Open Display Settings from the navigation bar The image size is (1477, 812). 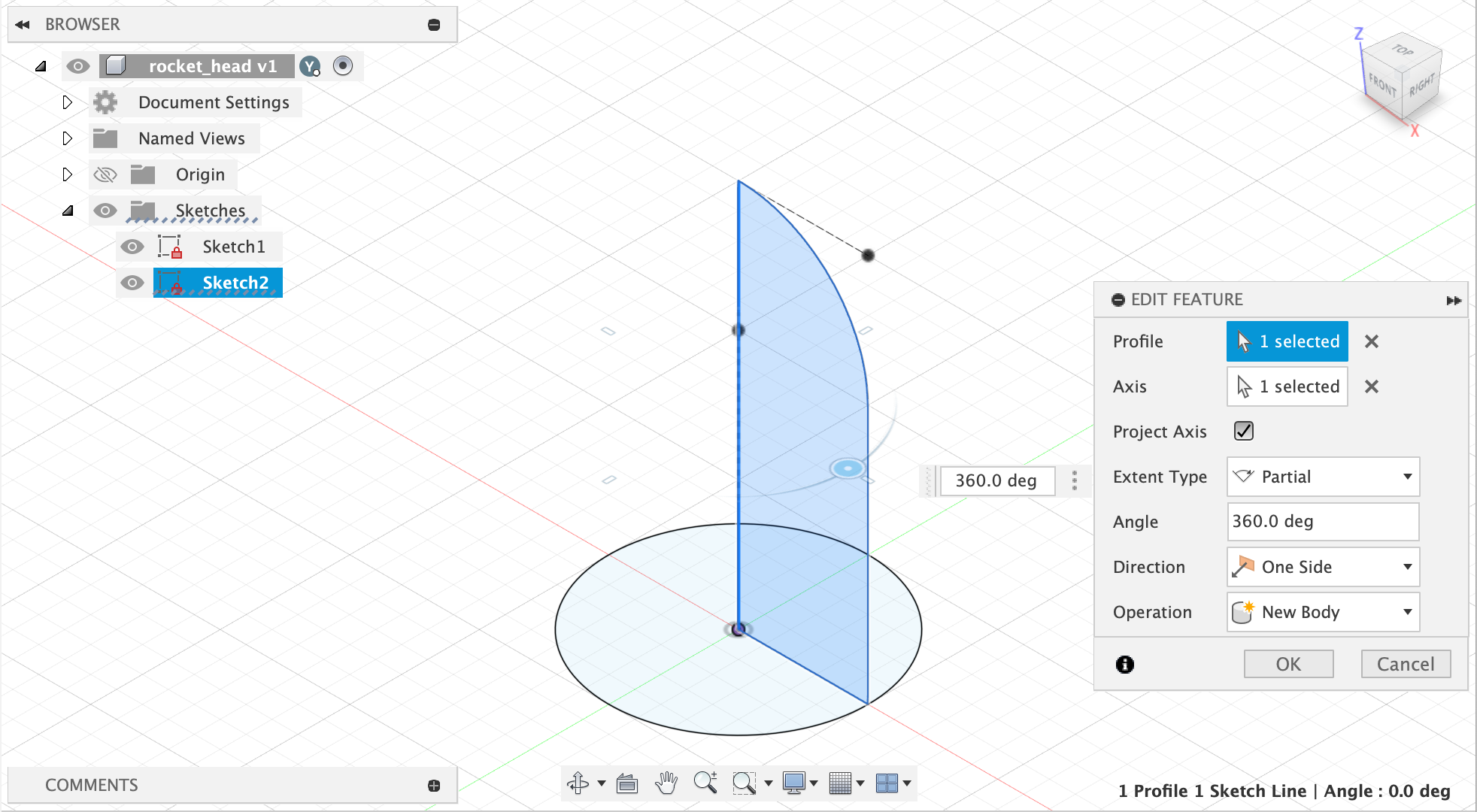coord(796,783)
